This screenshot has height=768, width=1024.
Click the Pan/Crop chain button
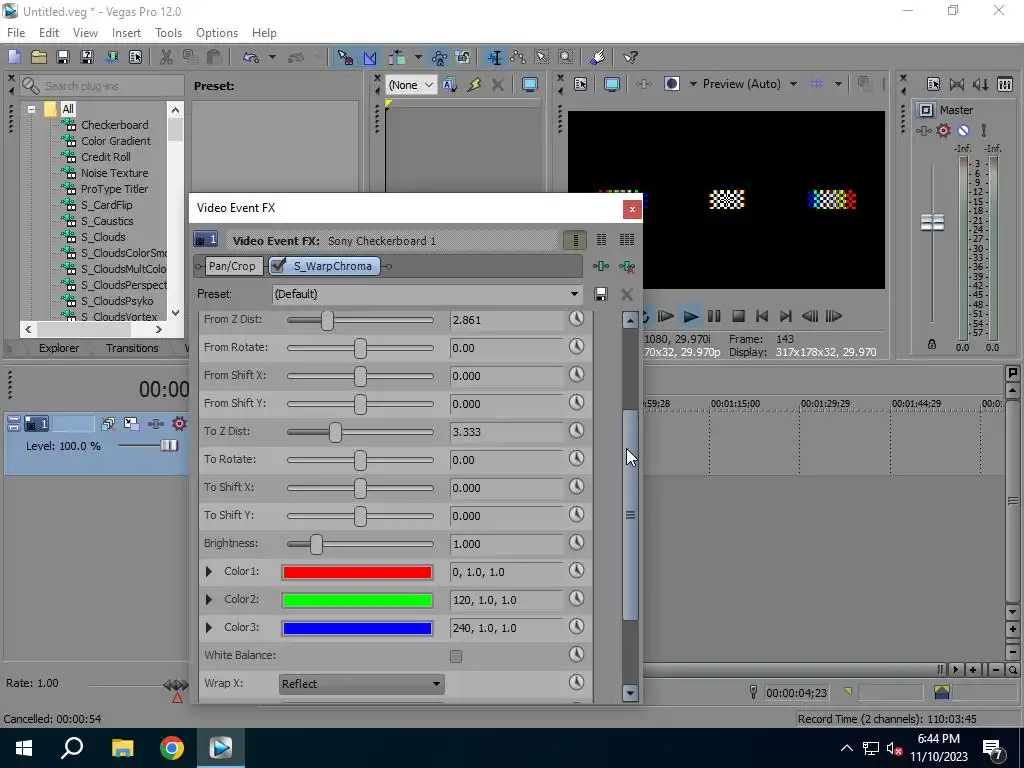(x=232, y=266)
